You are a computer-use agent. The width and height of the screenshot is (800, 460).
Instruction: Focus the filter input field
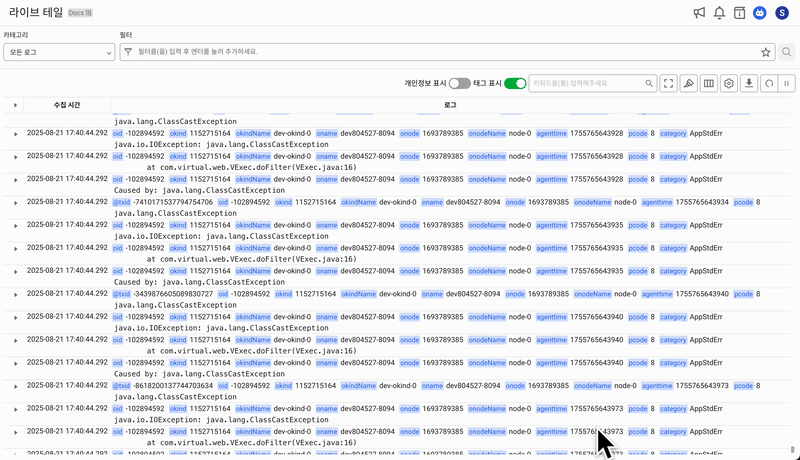click(x=446, y=52)
